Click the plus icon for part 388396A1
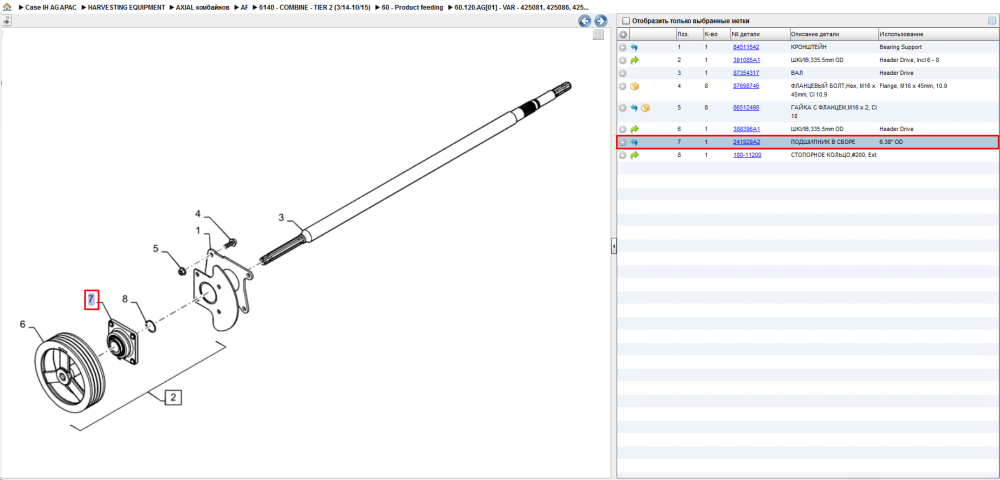 [623, 129]
